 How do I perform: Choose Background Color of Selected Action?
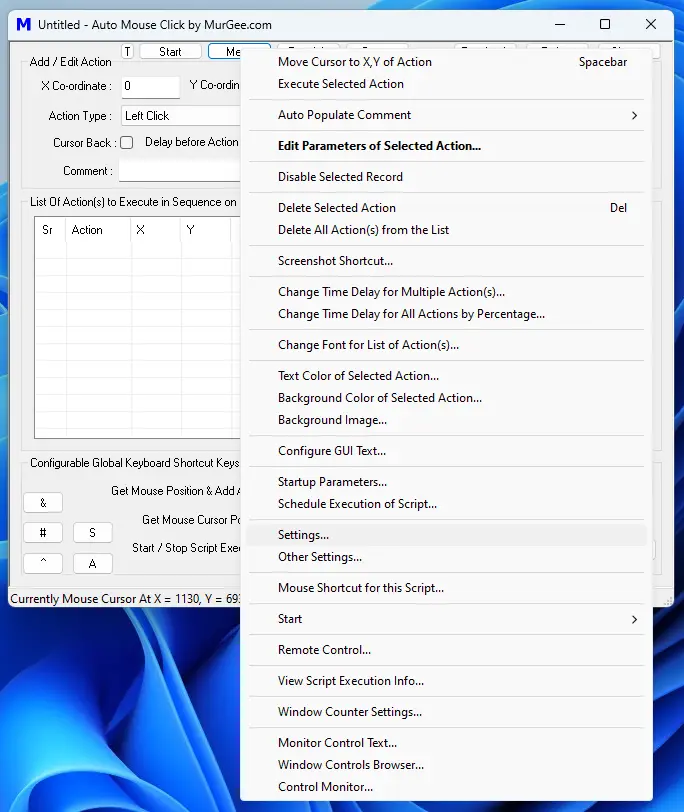(x=446, y=398)
